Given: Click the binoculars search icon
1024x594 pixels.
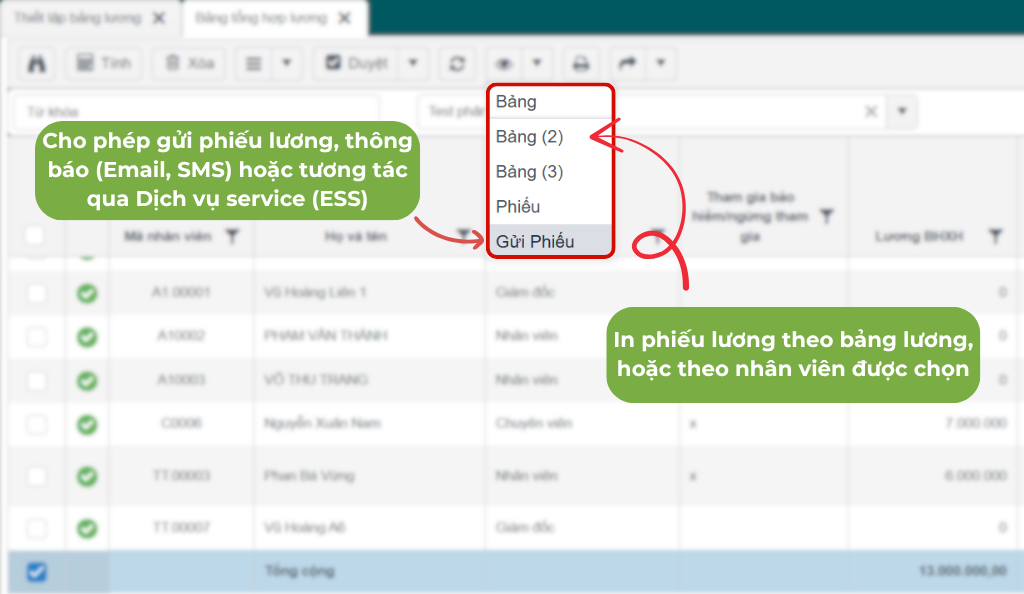Looking at the screenshot, I should [37, 63].
